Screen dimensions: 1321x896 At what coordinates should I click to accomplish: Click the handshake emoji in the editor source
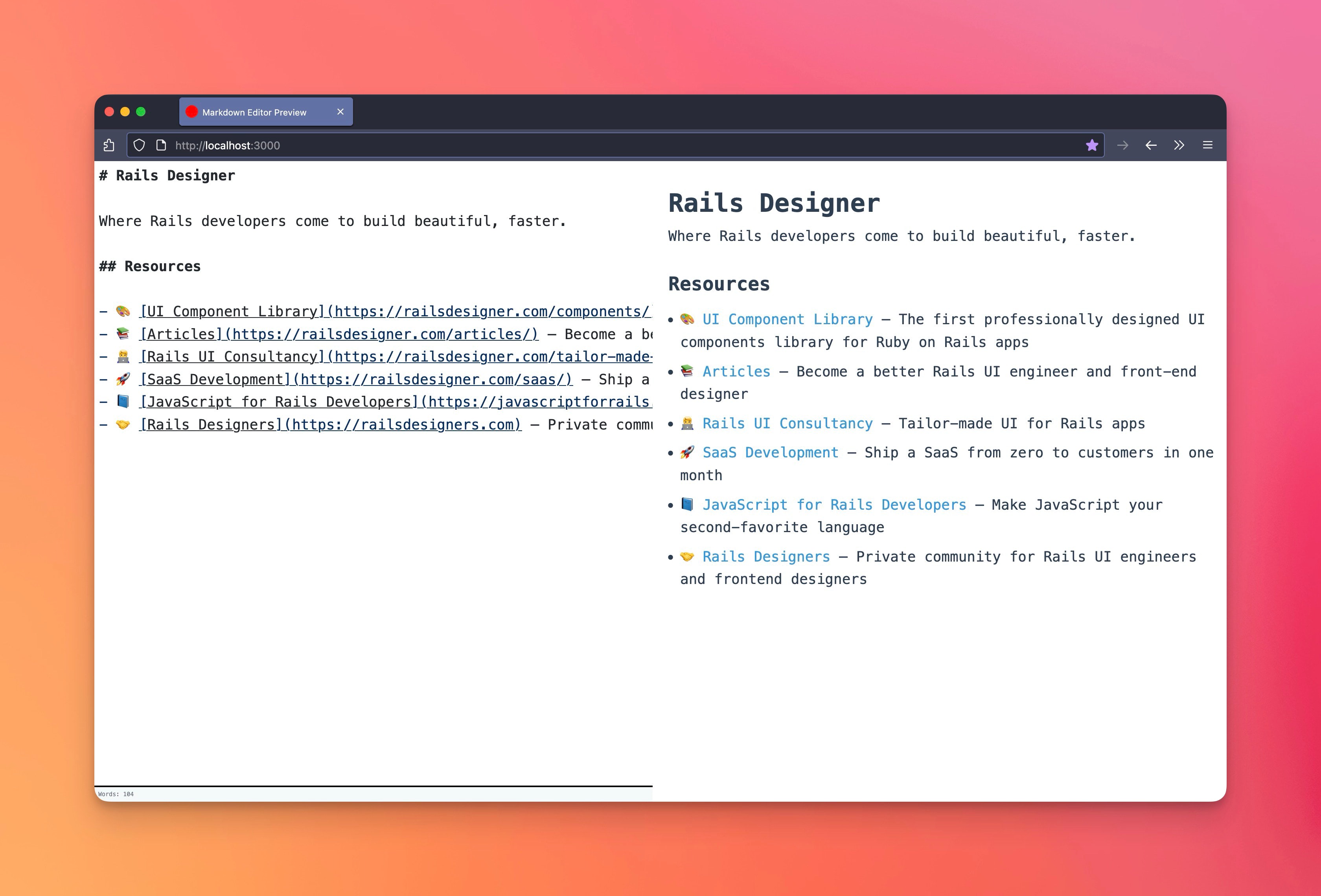coord(123,425)
